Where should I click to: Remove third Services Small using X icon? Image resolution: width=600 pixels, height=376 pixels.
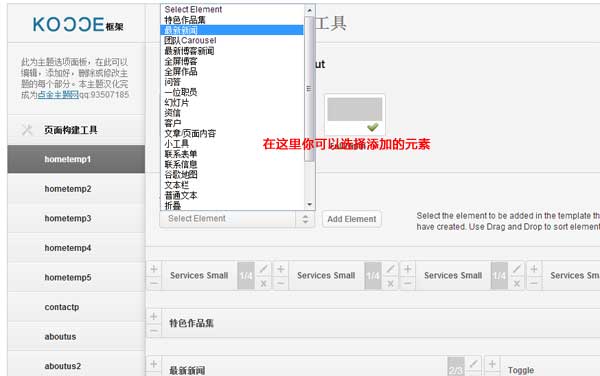tap(517, 283)
